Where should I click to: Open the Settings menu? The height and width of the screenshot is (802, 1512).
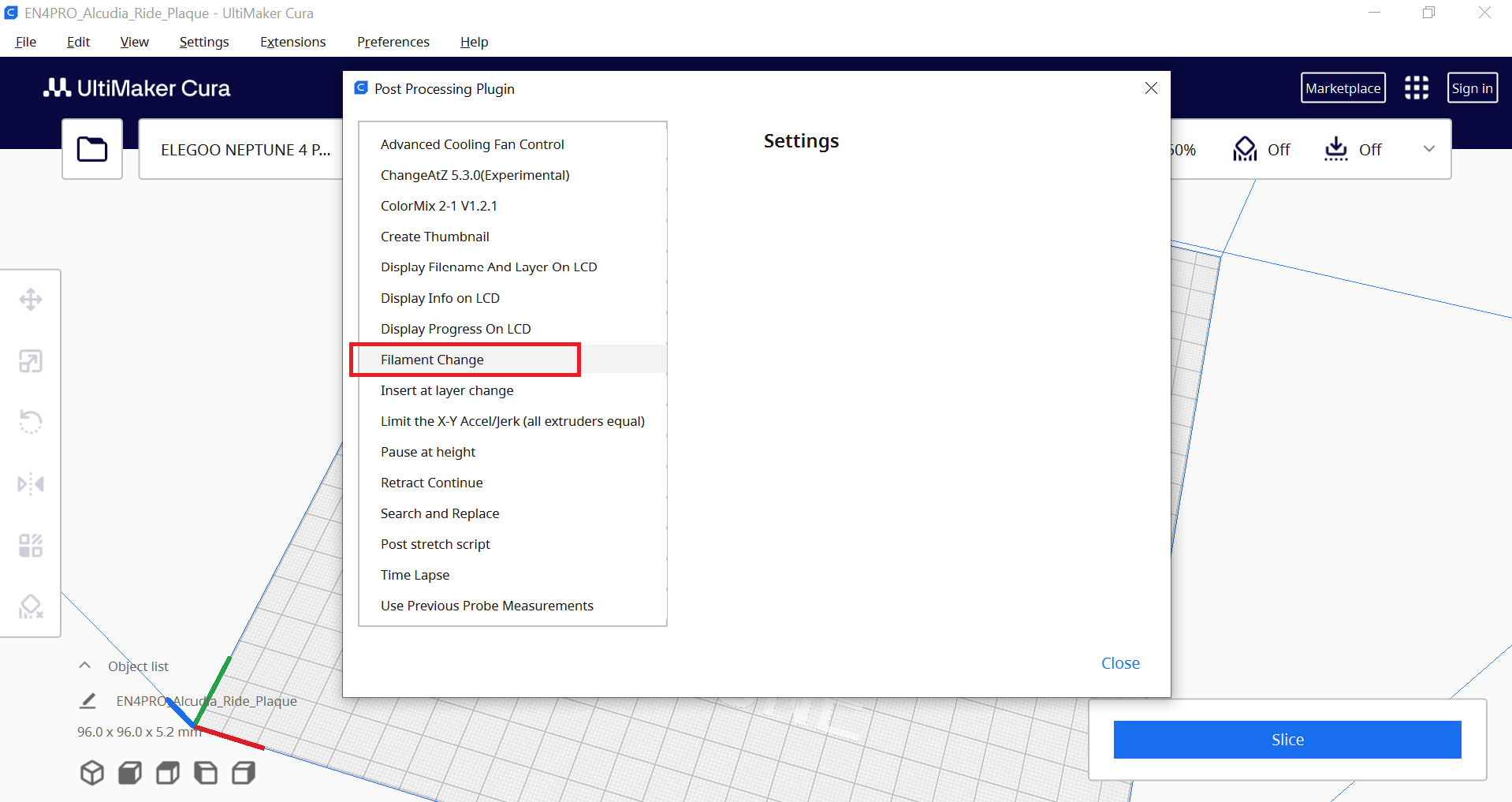click(204, 42)
